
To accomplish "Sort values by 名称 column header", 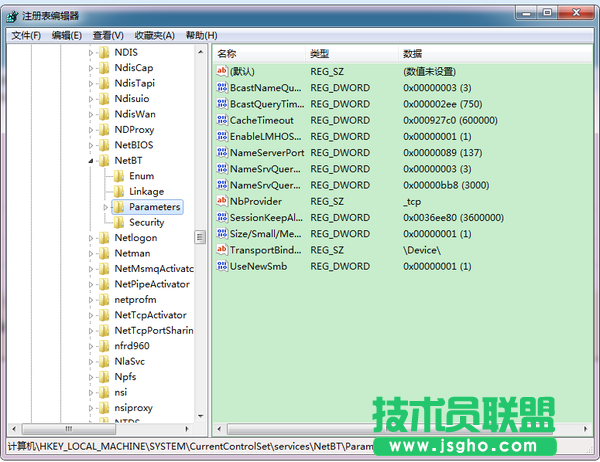I will click(259, 54).
